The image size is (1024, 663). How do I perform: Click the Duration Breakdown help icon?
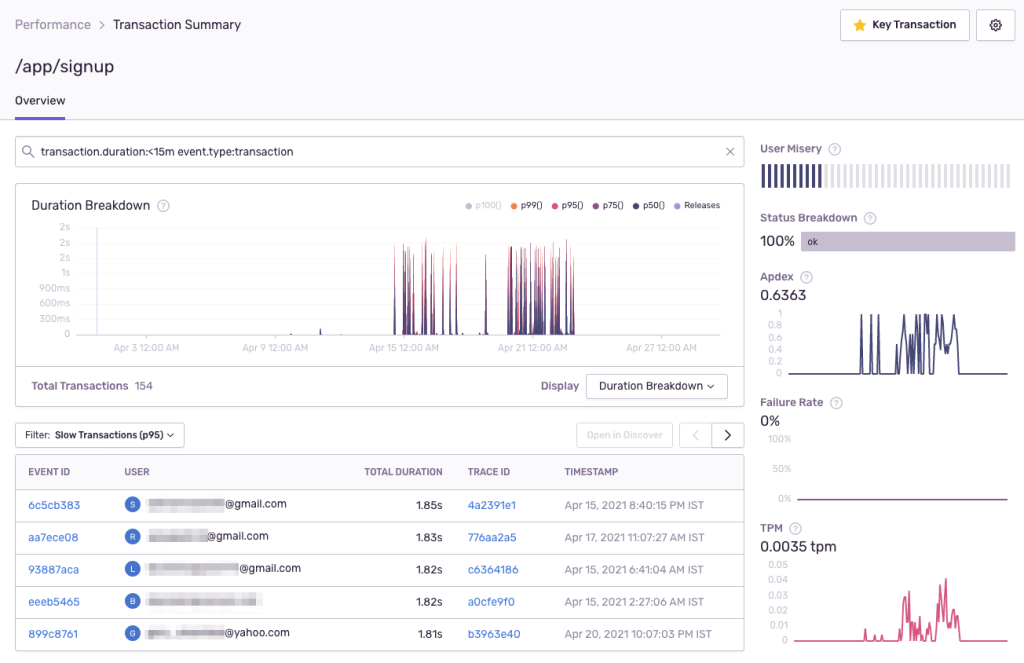(x=164, y=206)
